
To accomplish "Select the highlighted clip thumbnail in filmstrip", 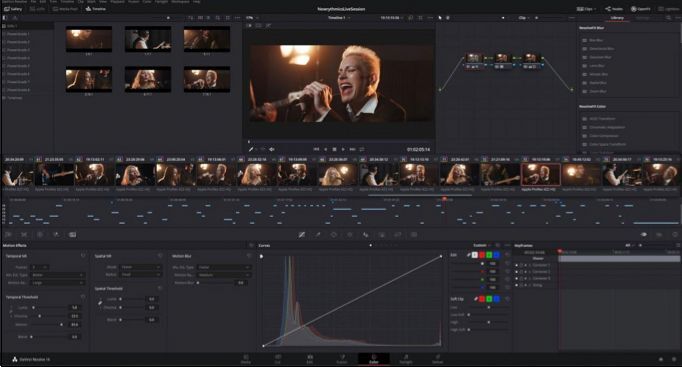I will [x=541, y=174].
